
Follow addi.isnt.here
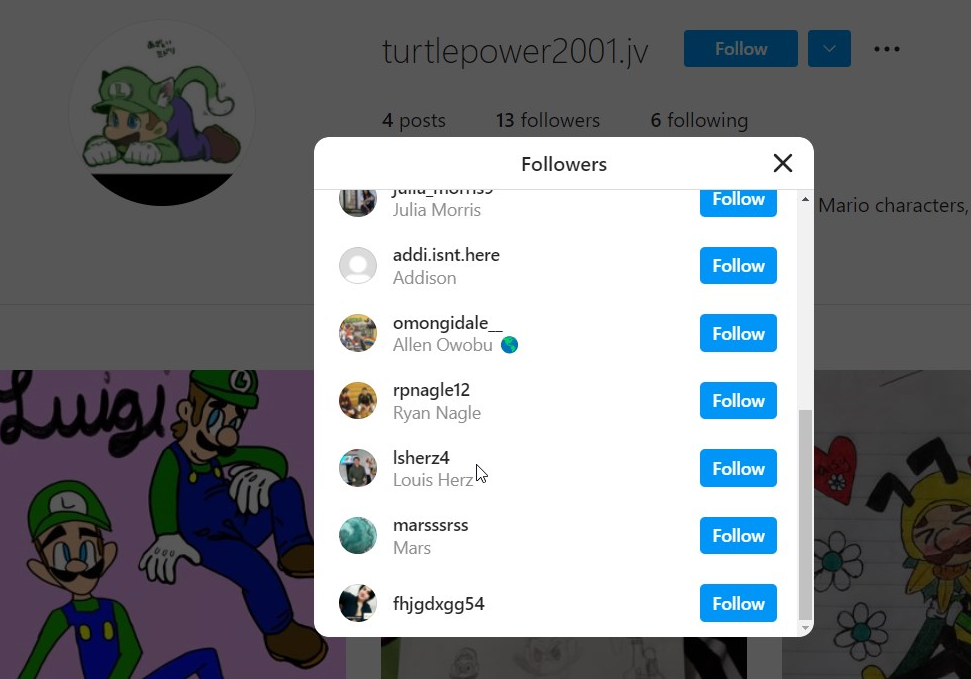pos(738,266)
